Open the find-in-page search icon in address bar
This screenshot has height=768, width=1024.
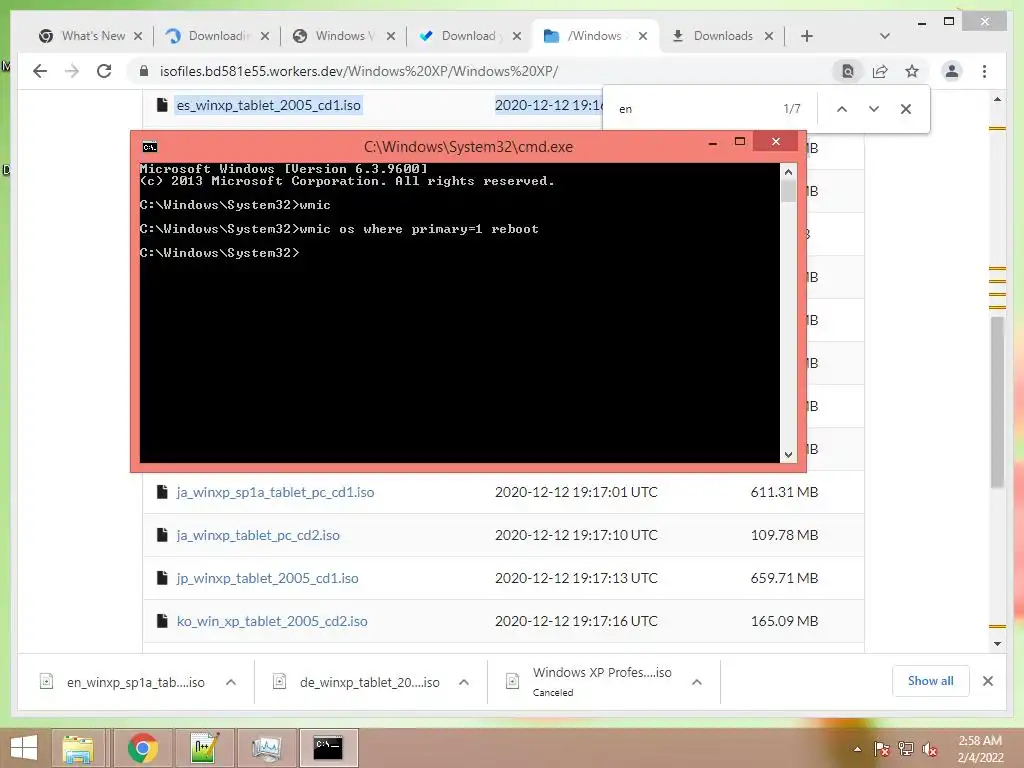coord(848,71)
